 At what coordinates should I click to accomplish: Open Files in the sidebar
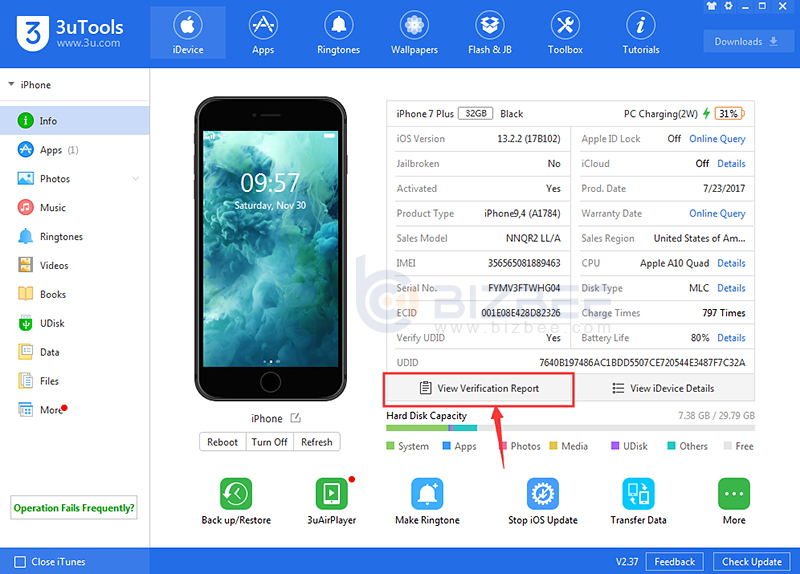pyautogui.click(x=74, y=381)
